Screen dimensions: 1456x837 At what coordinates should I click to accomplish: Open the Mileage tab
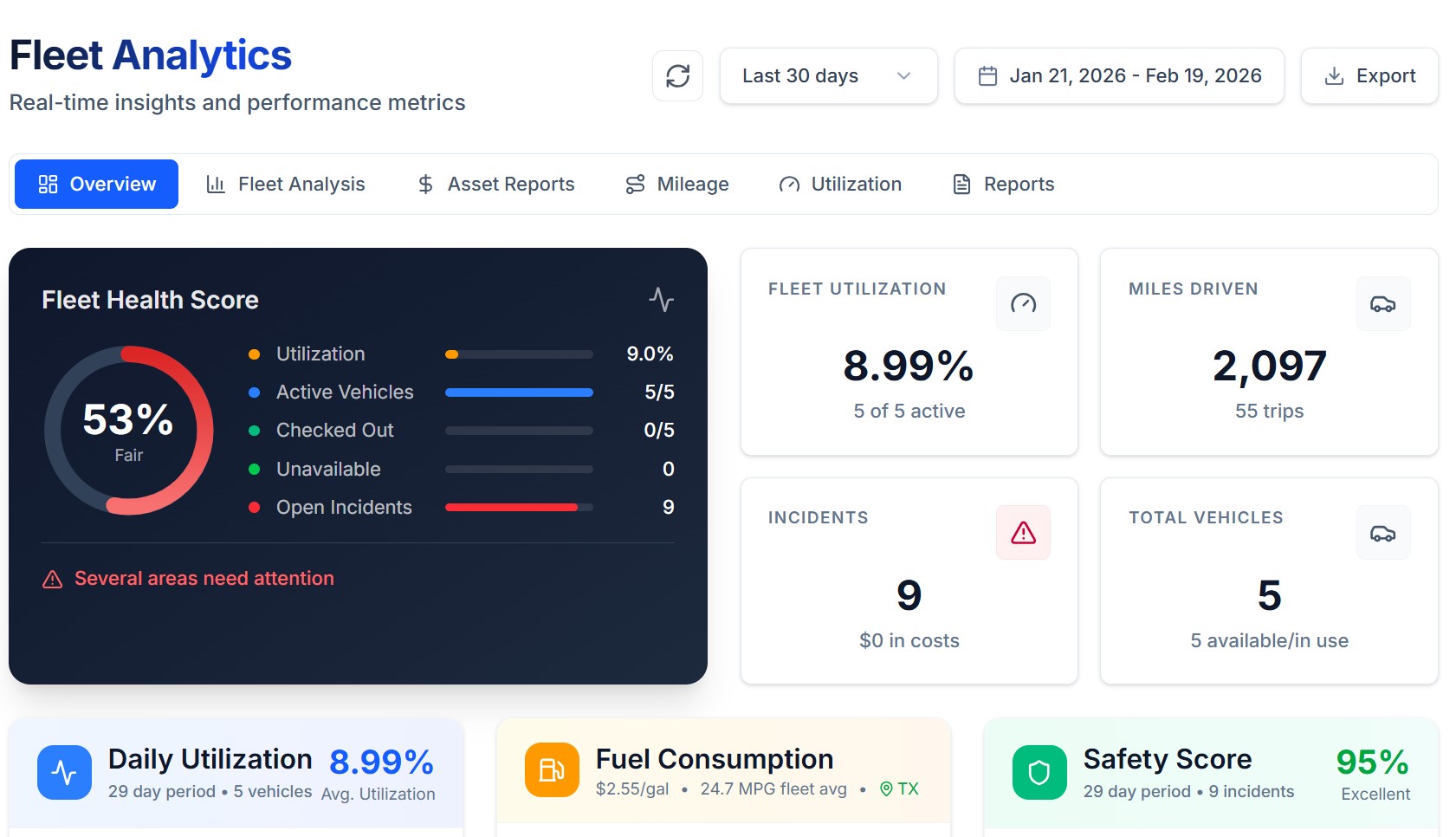point(677,184)
